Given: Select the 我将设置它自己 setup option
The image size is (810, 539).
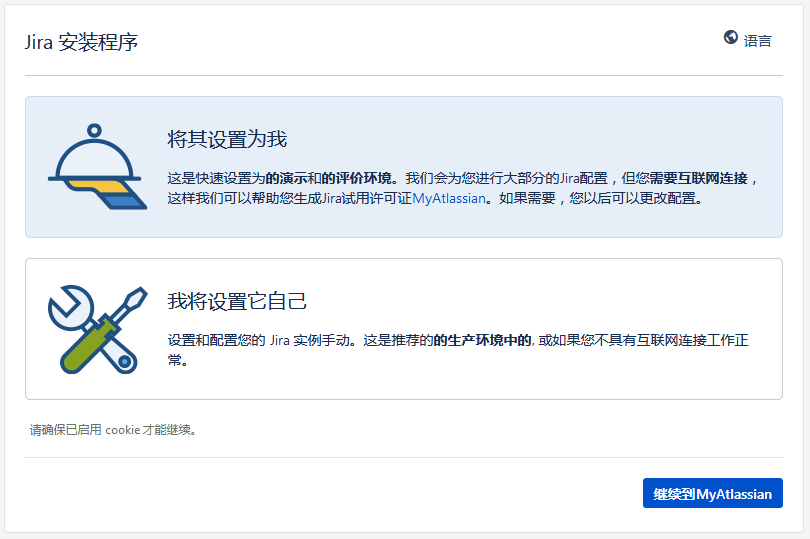Looking at the screenshot, I should (x=403, y=329).
